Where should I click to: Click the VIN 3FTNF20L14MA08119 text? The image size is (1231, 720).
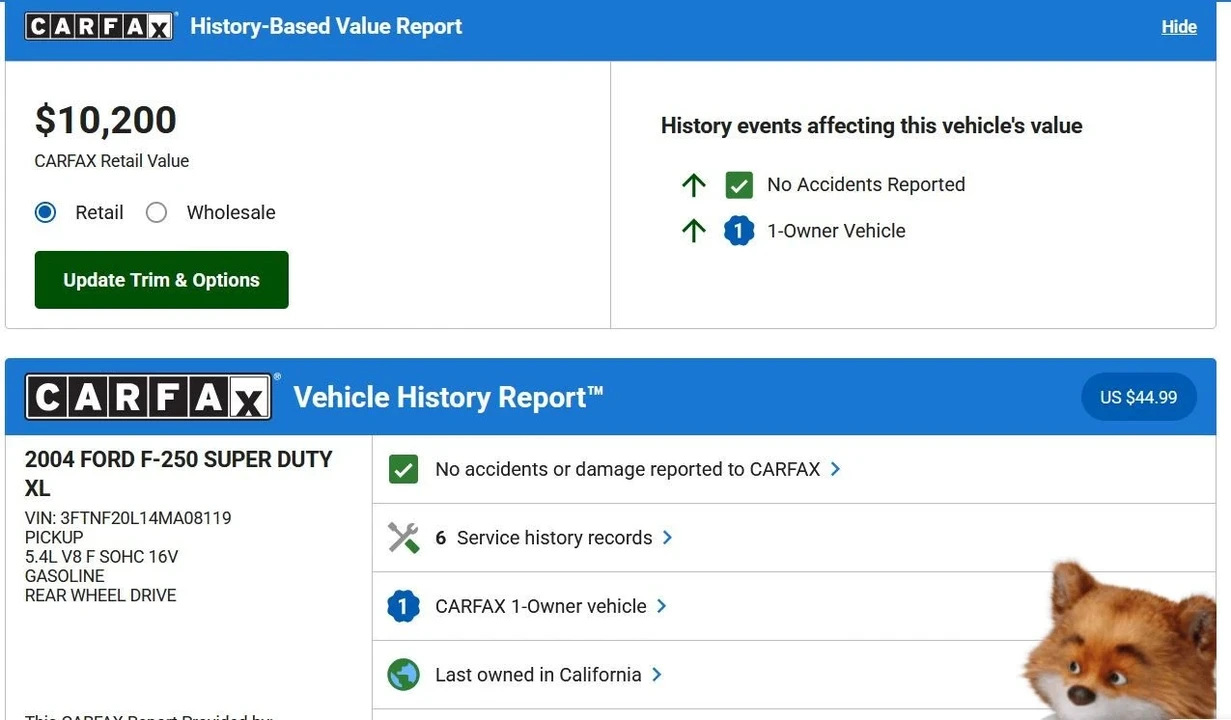click(128, 518)
